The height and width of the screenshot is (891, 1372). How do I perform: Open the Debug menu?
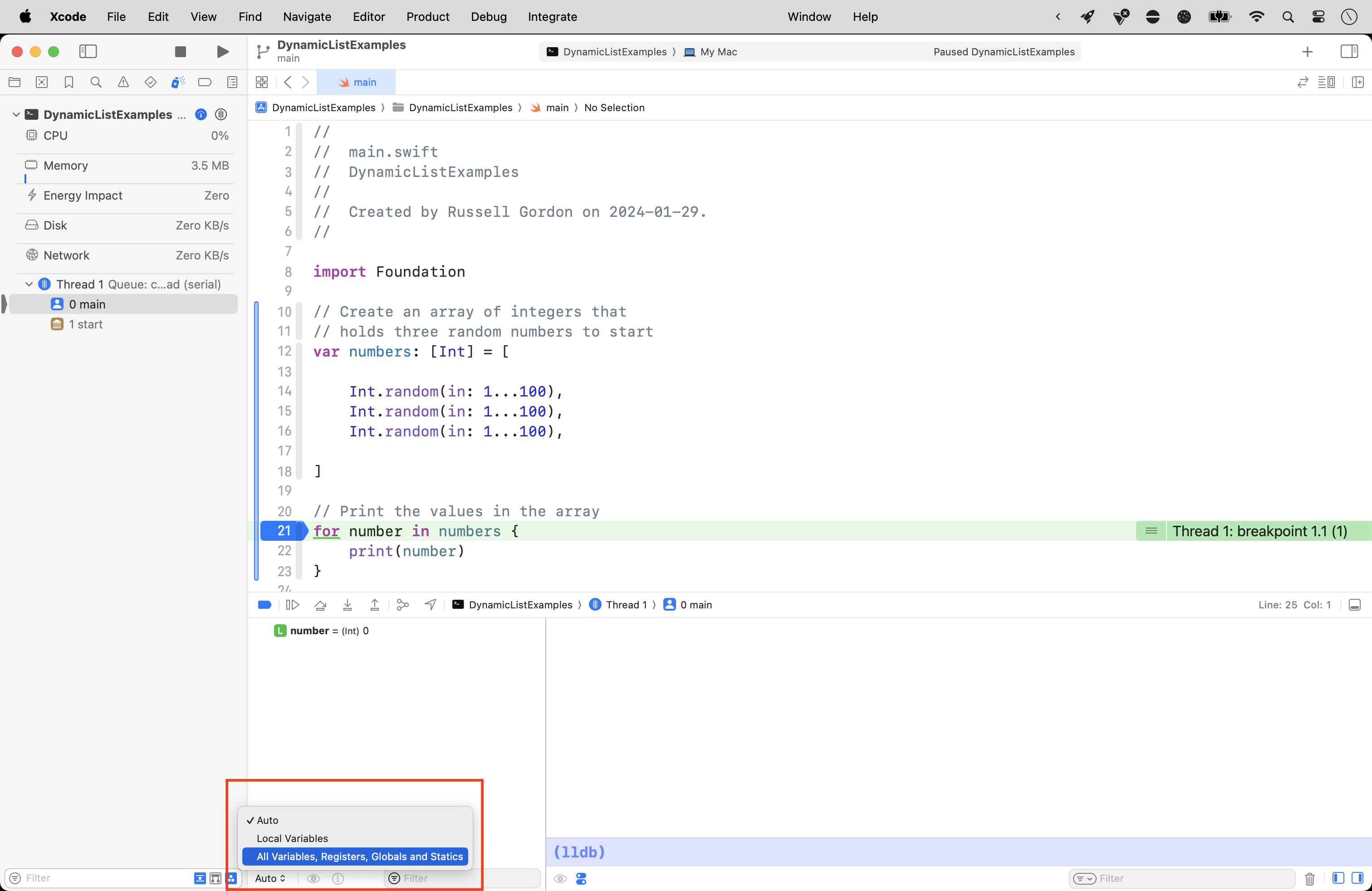(488, 17)
